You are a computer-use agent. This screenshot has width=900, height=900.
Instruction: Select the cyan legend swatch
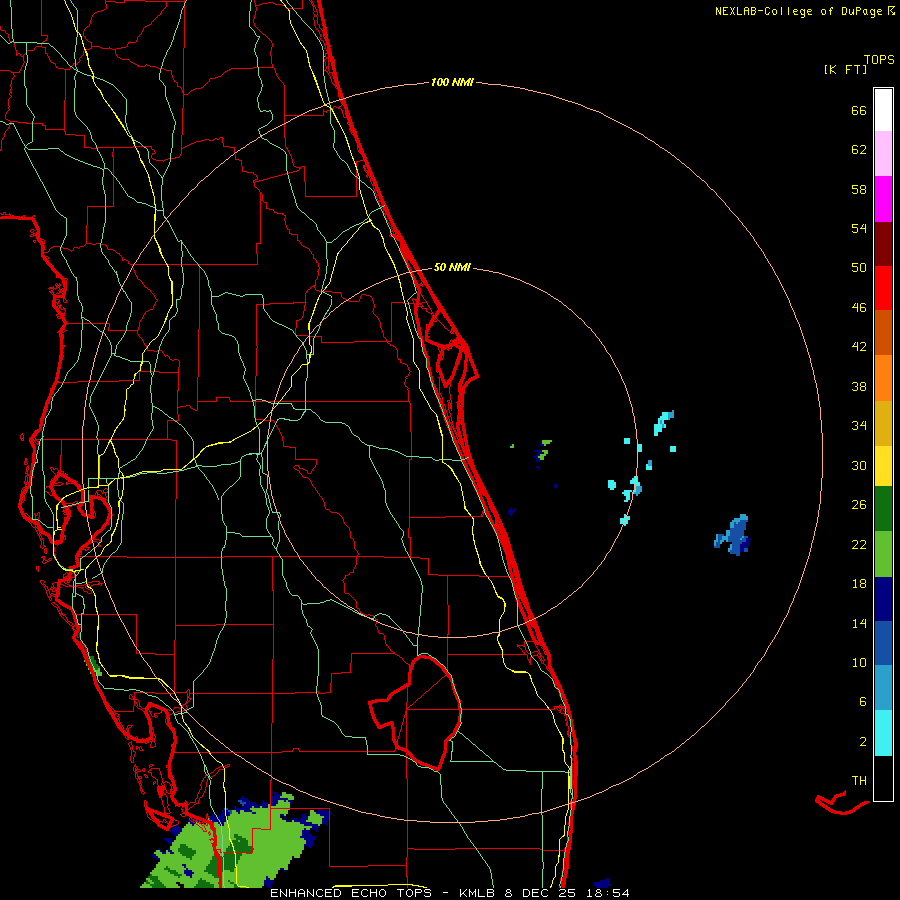point(883,733)
